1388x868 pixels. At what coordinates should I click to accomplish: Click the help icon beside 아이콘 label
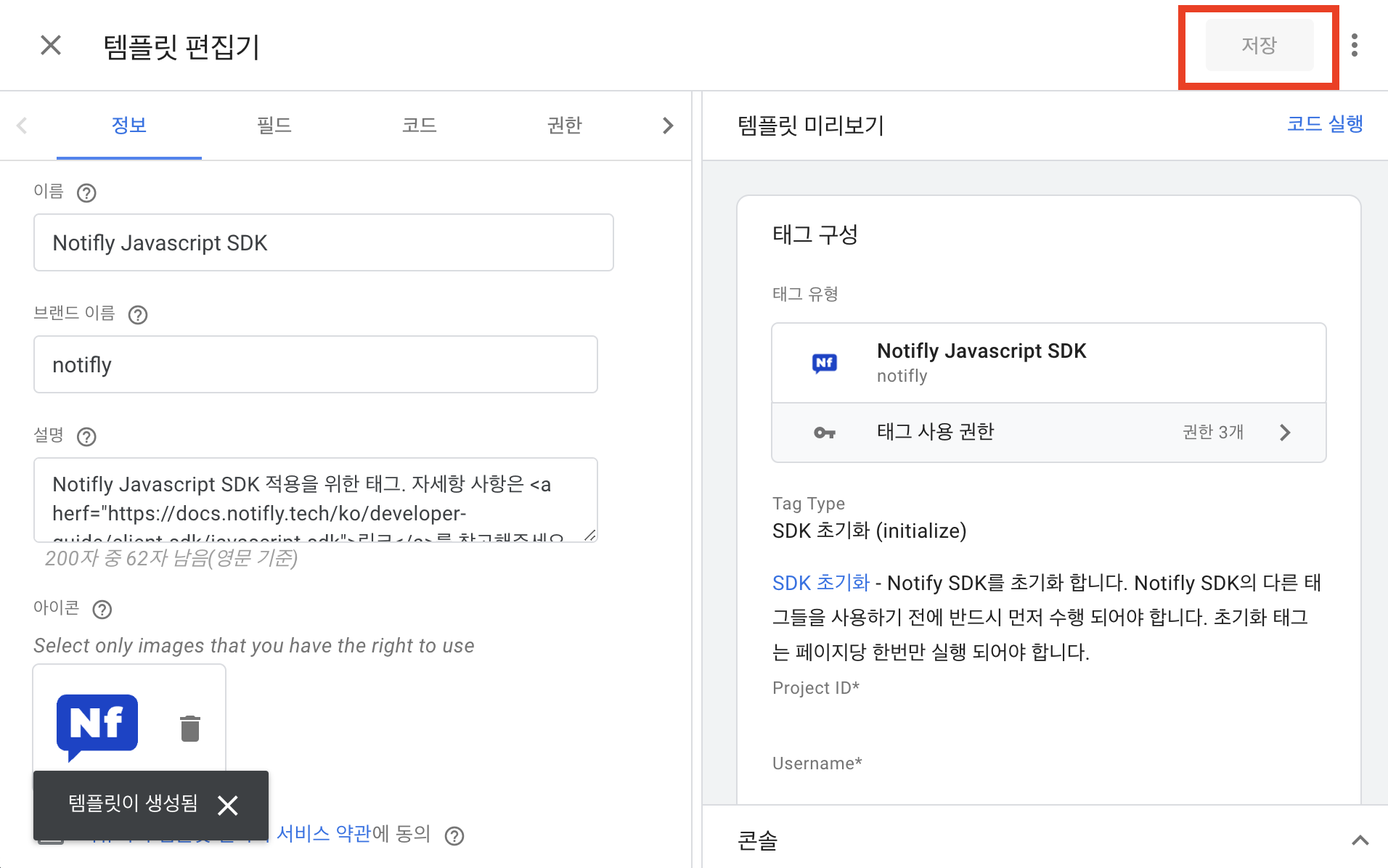coord(102,610)
